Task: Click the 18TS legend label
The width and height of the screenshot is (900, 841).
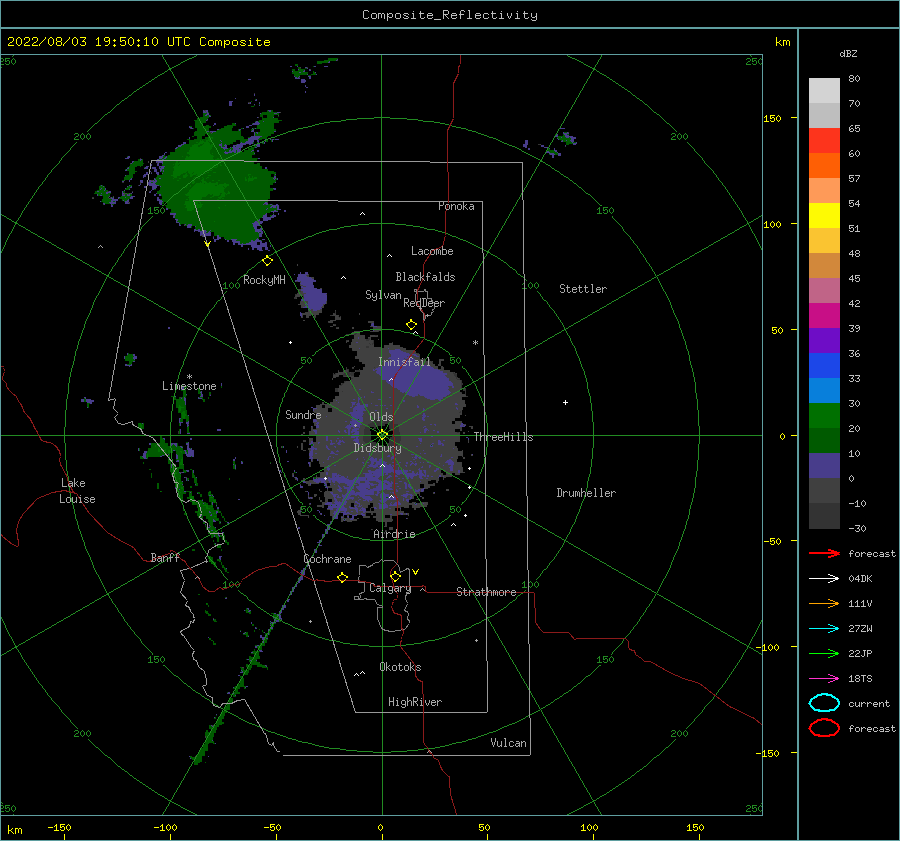Action: 860,679
